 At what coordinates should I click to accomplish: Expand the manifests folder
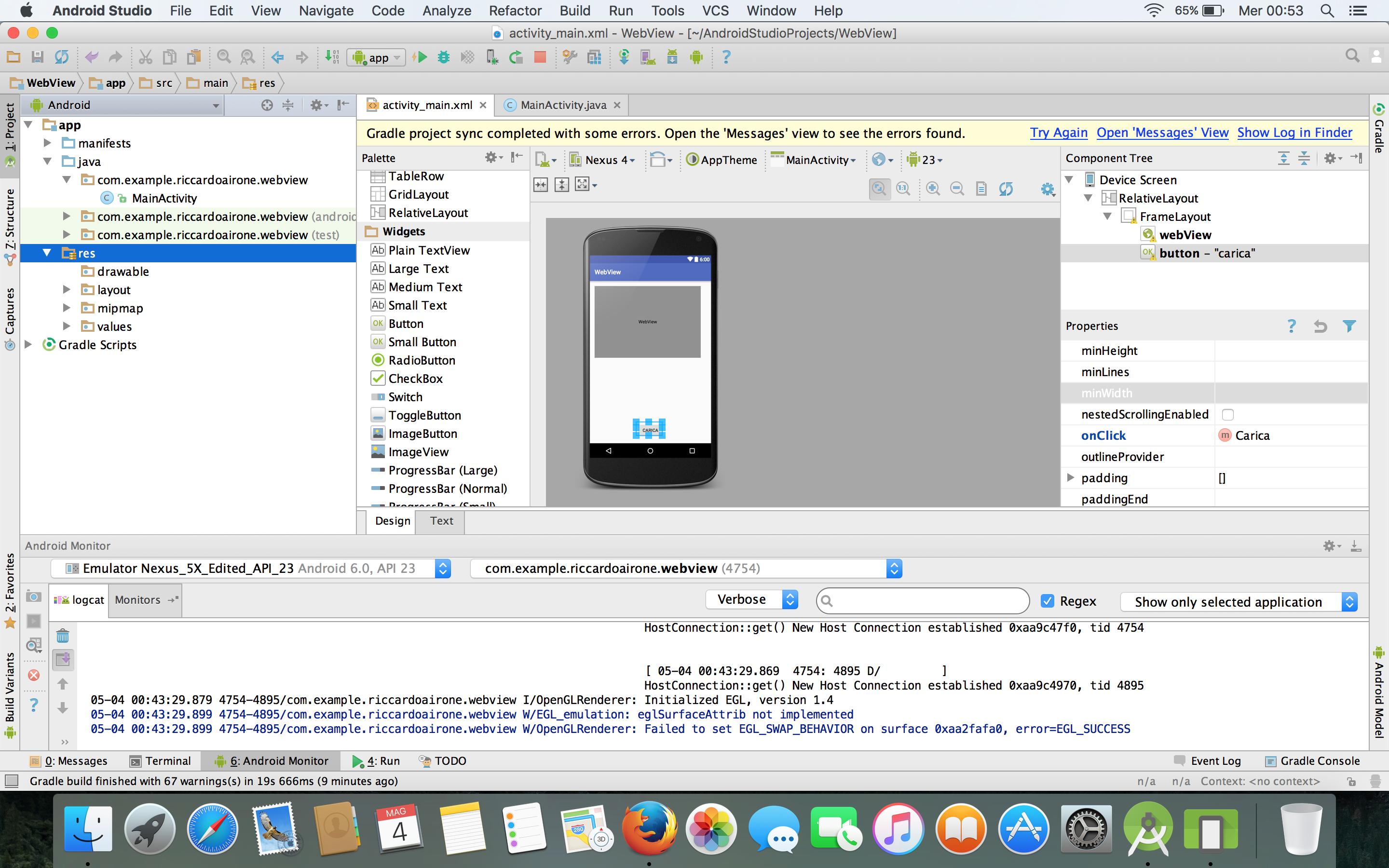(48, 143)
